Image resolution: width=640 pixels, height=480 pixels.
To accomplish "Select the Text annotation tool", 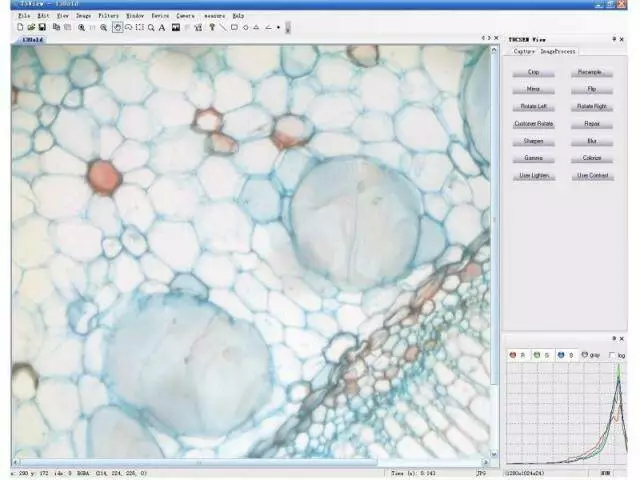I will 162,27.
